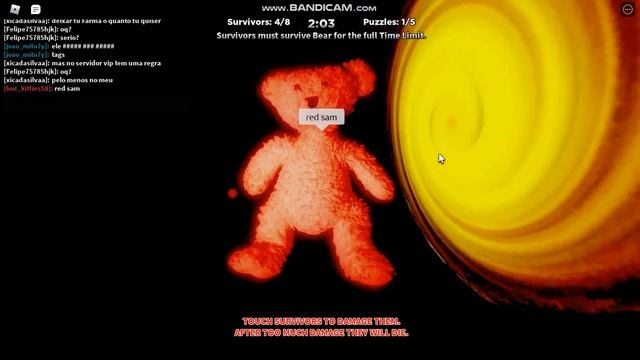This screenshot has width=640, height=360.
Task: Click 'TOUCH SURVIVORS TO DAMAGE THEM.' hint
Action: tap(321, 321)
